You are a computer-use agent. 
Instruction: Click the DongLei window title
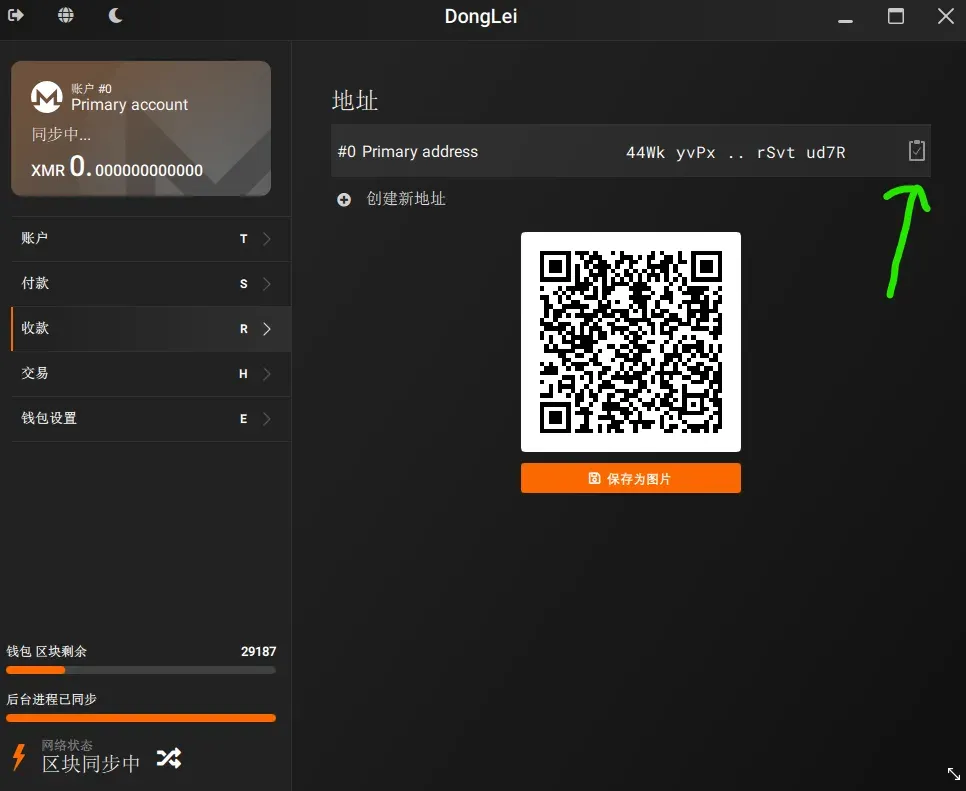click(x=481, y=16)
